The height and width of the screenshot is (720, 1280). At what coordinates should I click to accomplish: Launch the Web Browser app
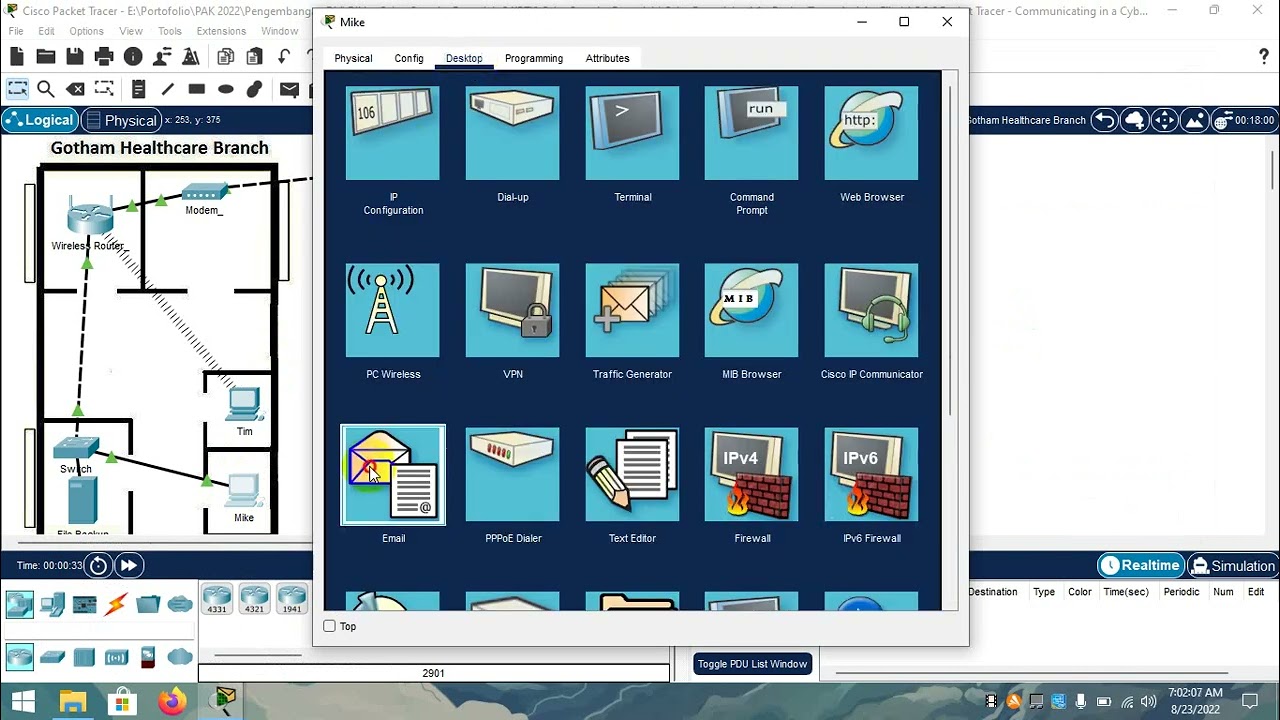872,133
